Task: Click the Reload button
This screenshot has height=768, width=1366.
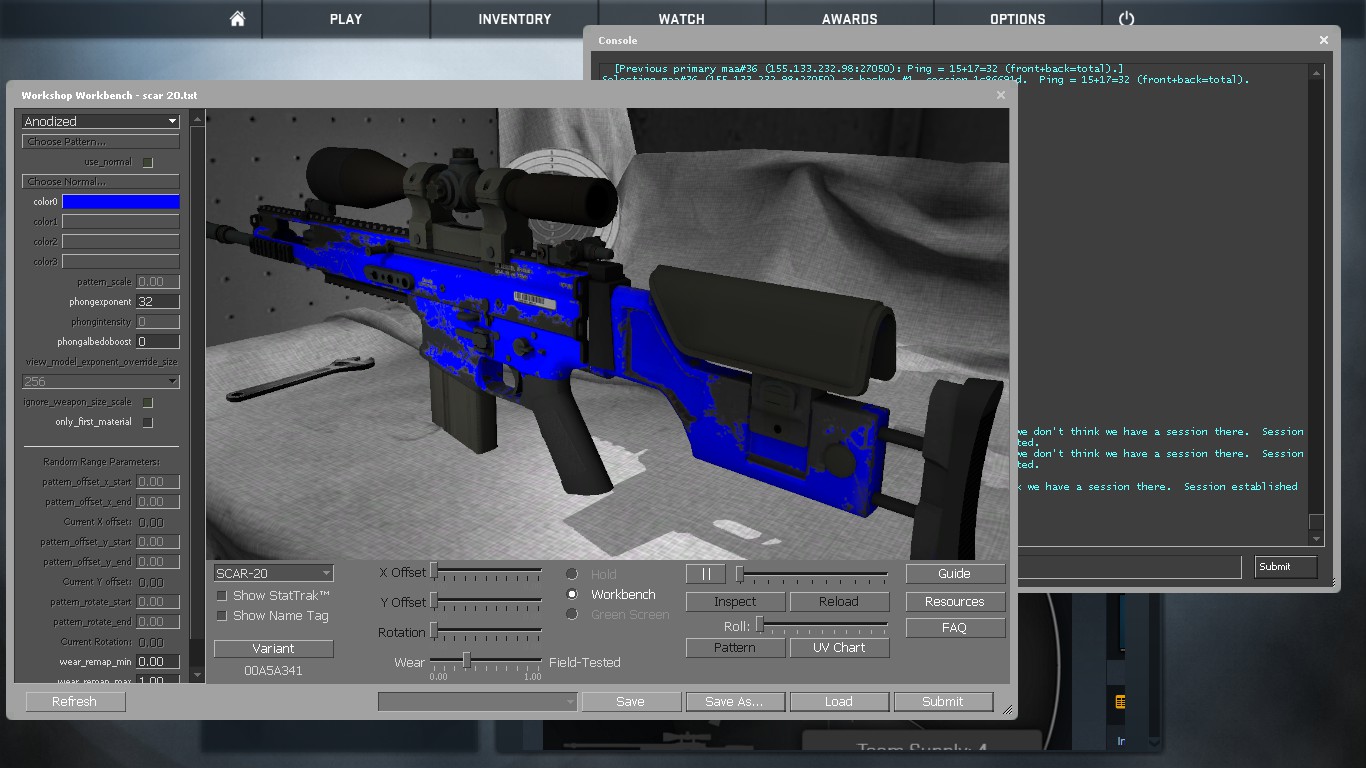Action: coord(838,601)
